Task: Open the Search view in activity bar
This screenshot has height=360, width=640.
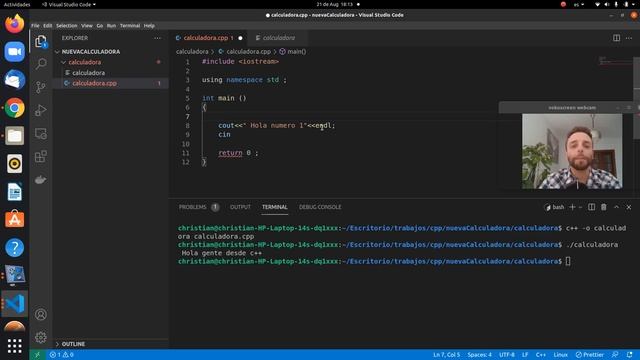Action: (x=41, y=64)
